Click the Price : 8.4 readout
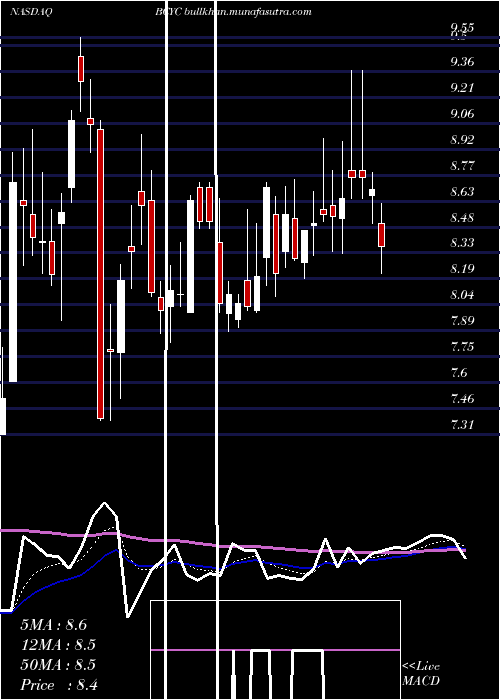Screen dimensions: 500x700 point(59,685)
